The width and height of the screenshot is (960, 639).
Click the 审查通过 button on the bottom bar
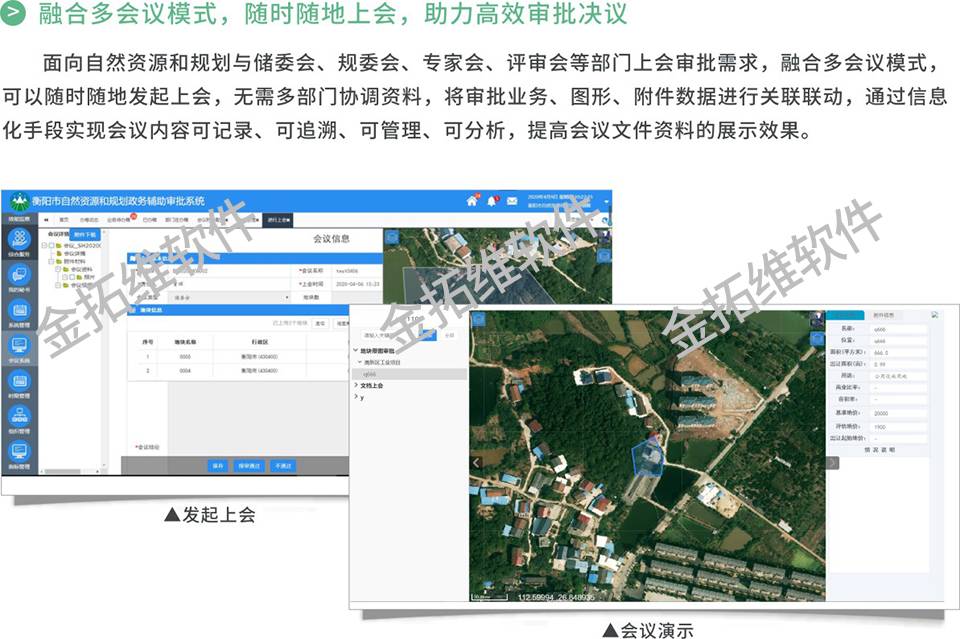pyautogui.click(x=249, y=466)
